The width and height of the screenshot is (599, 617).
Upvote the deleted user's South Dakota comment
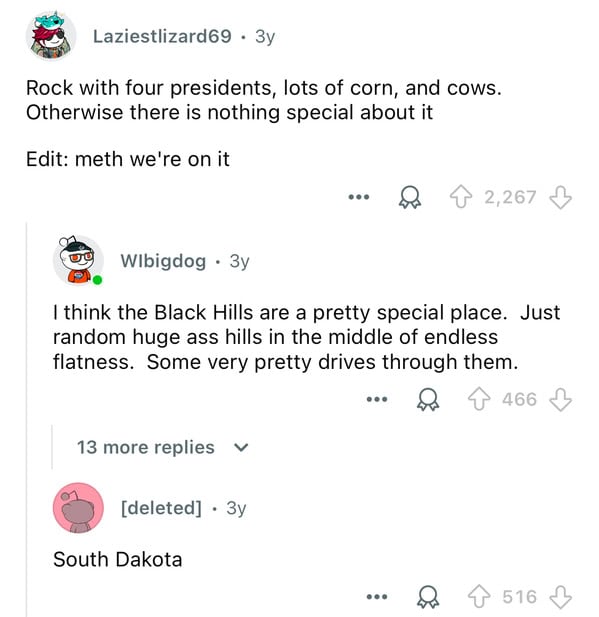pos(479,597)
